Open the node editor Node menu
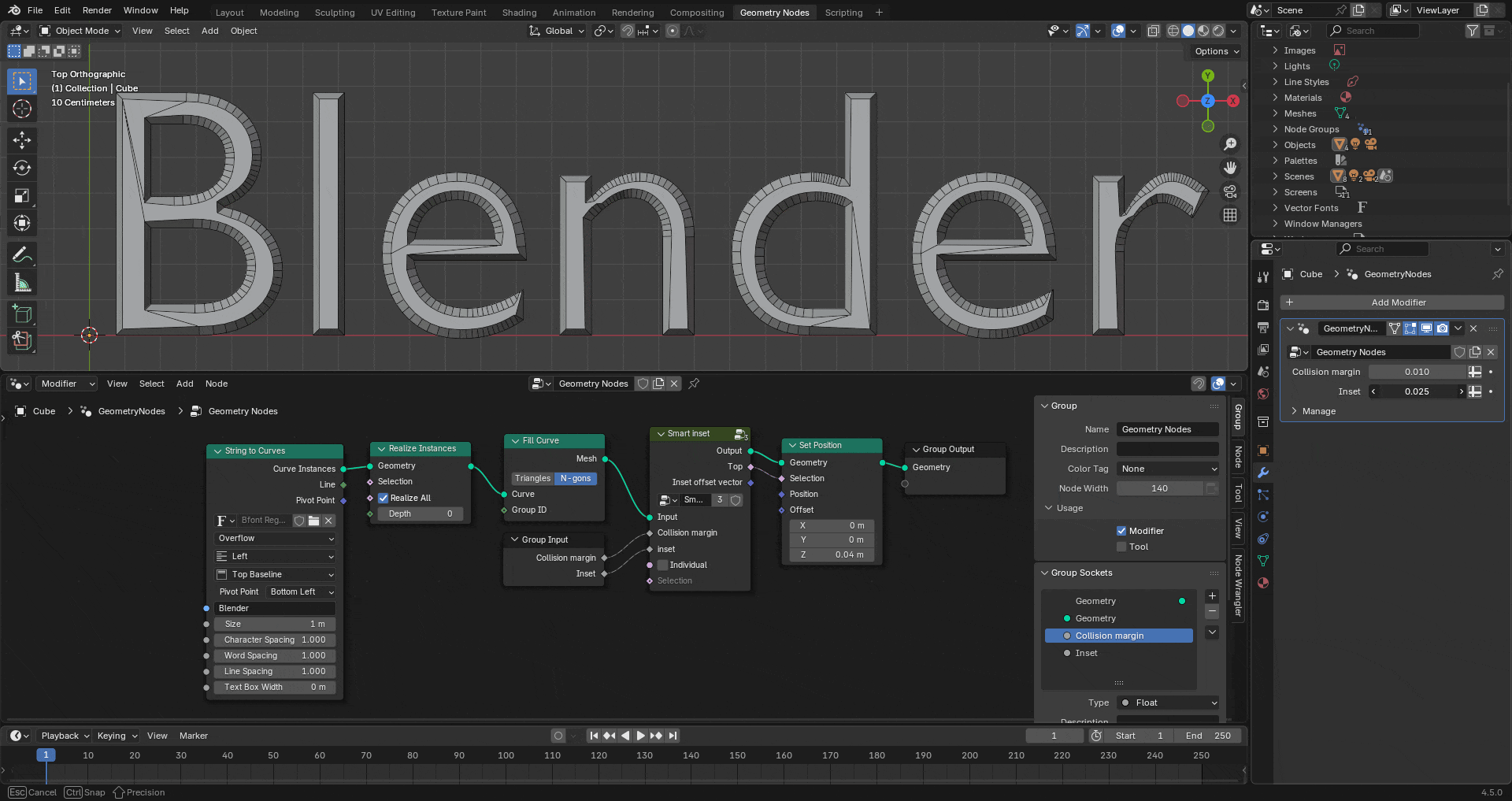The image size is (1512, 801). (217, 384)
